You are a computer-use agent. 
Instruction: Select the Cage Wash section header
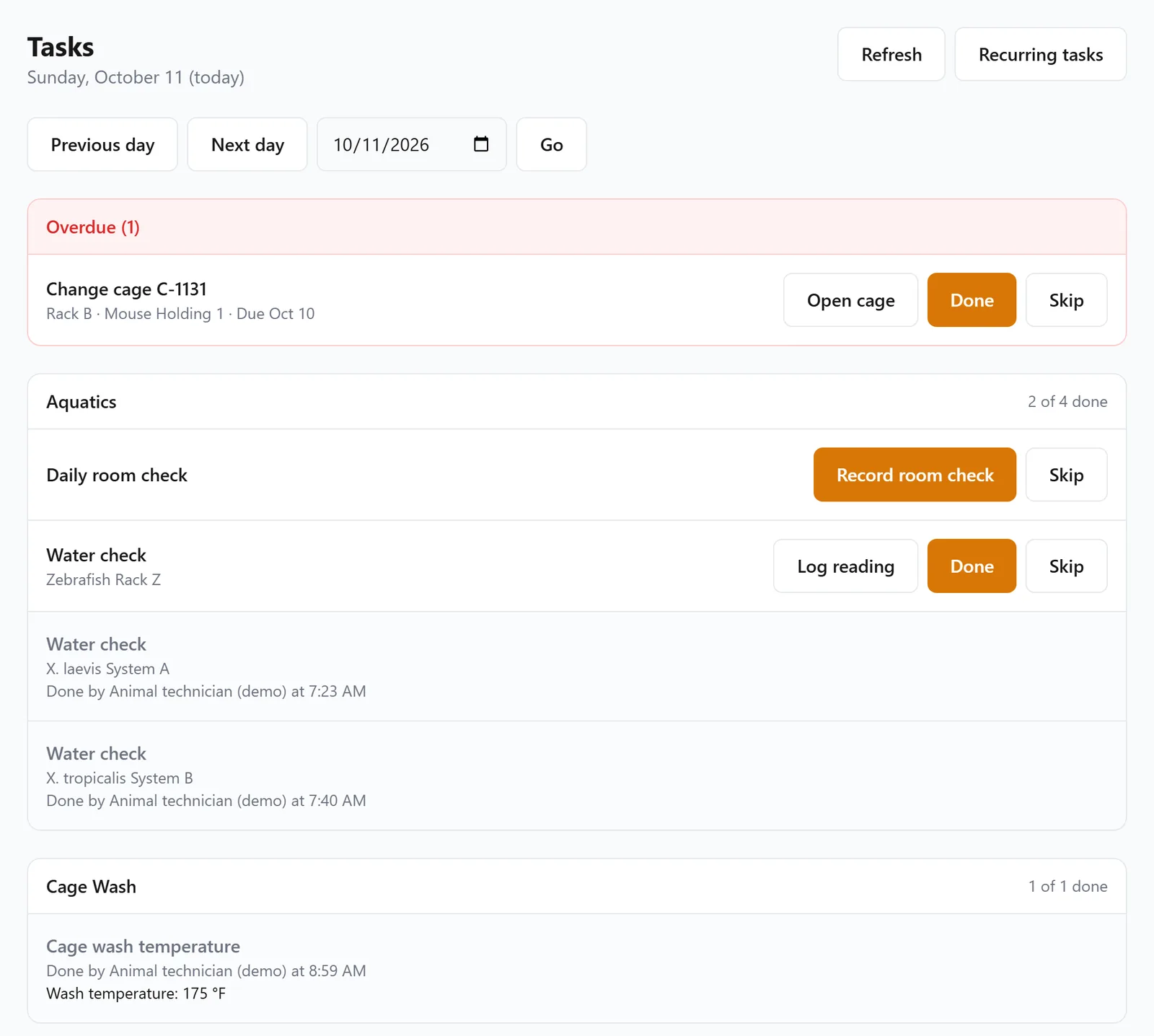[x=577, y=887]
